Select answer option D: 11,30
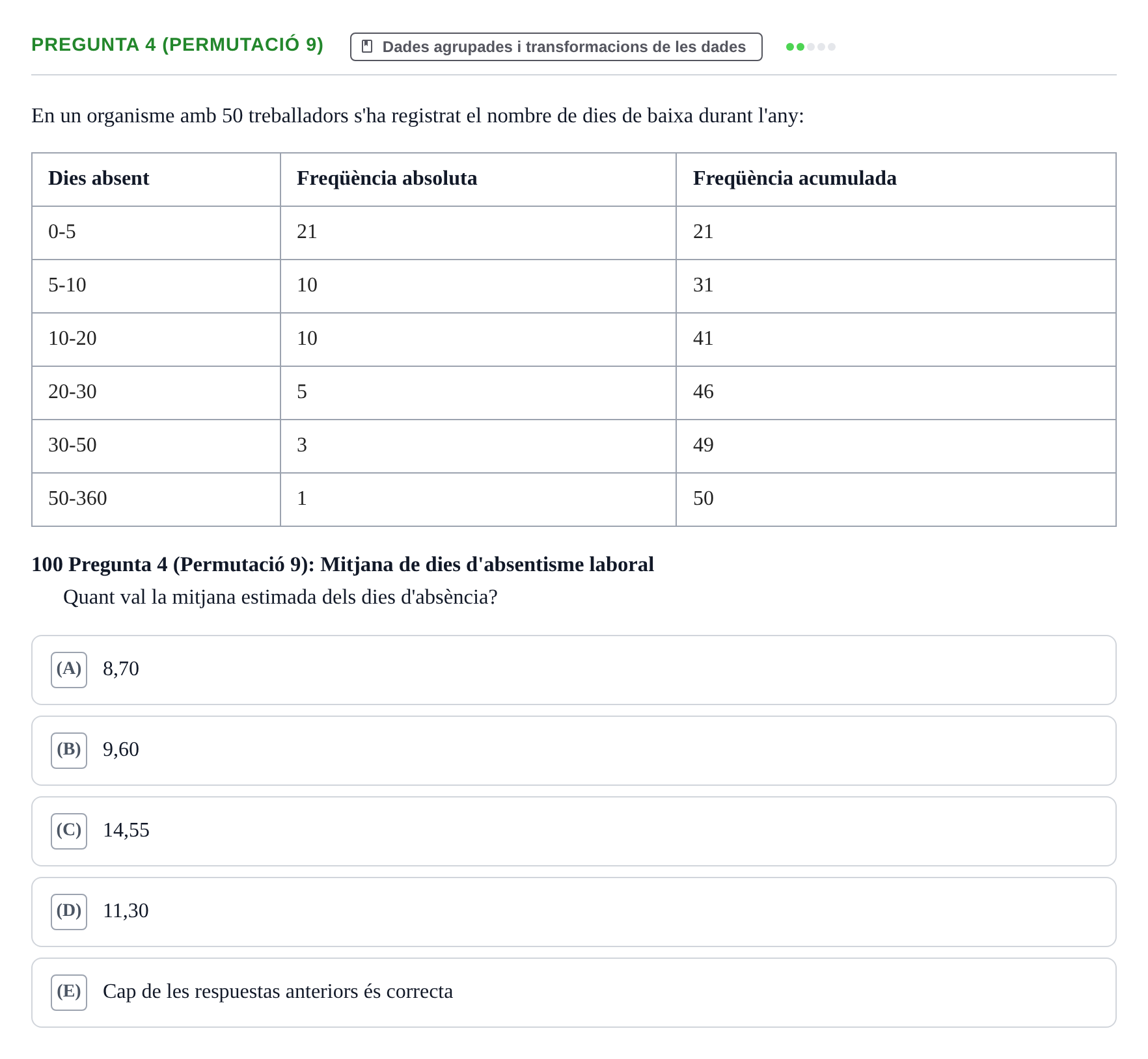The image size is (1148, 1059). pyautogui.click(x=573, y=912)
